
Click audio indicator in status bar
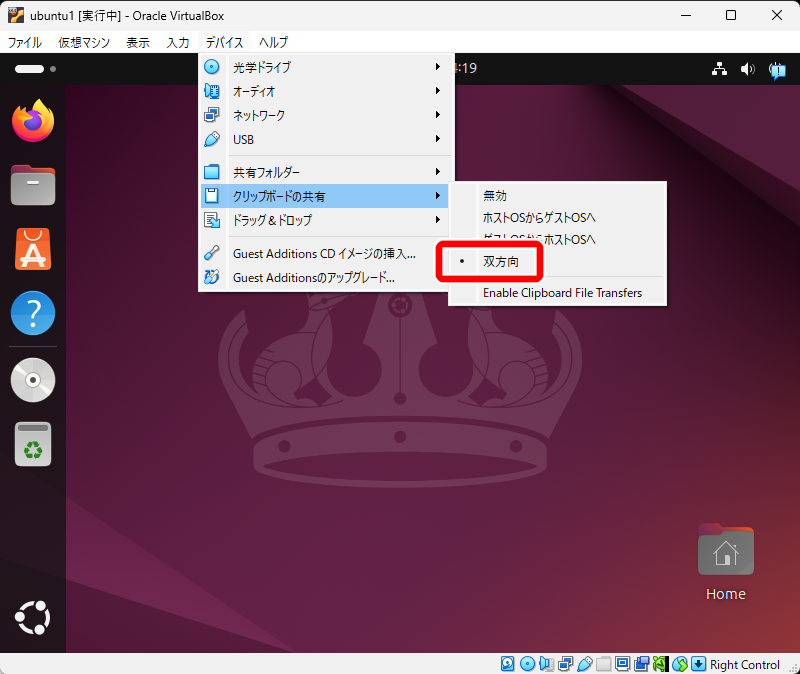point(546,664)
